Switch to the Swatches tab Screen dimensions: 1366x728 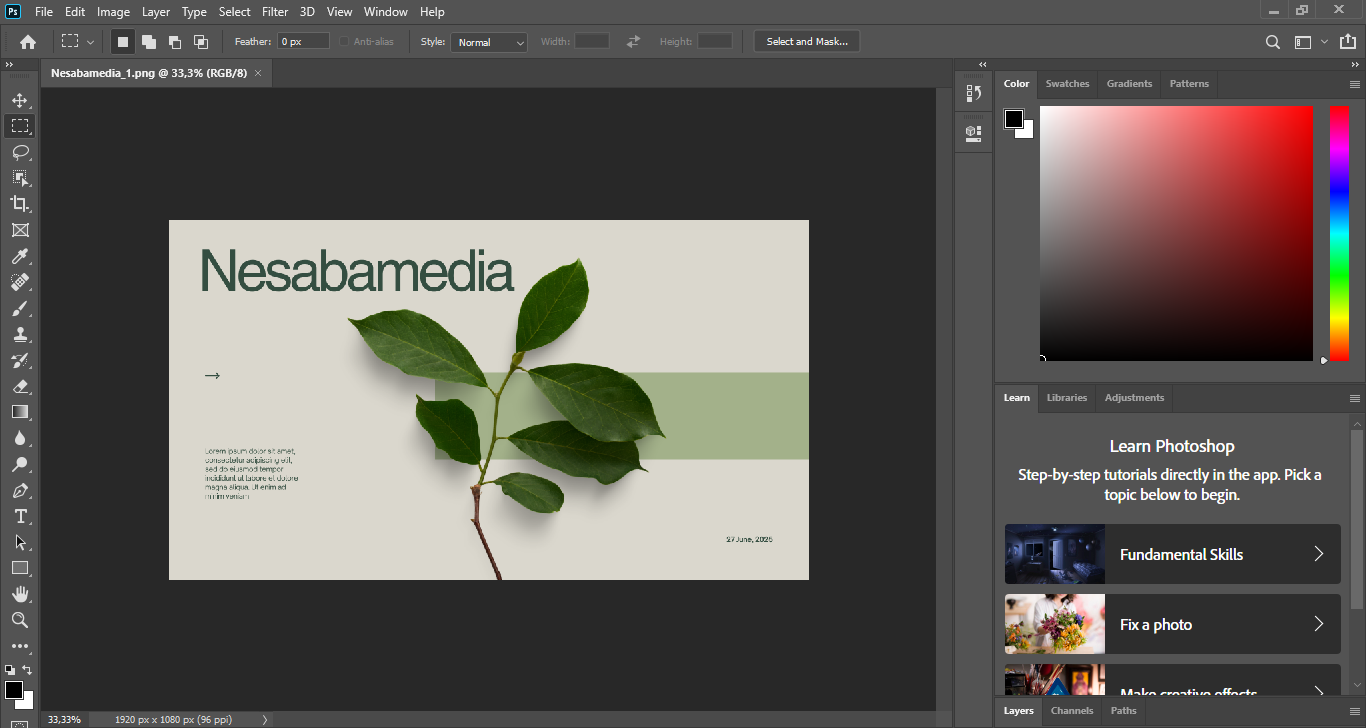(x=1067, y=84)
